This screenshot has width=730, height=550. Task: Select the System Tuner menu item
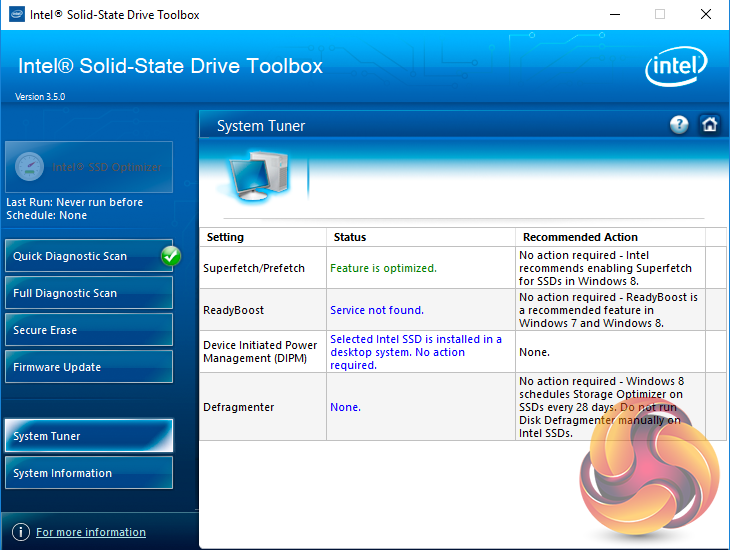click(88, 436)
